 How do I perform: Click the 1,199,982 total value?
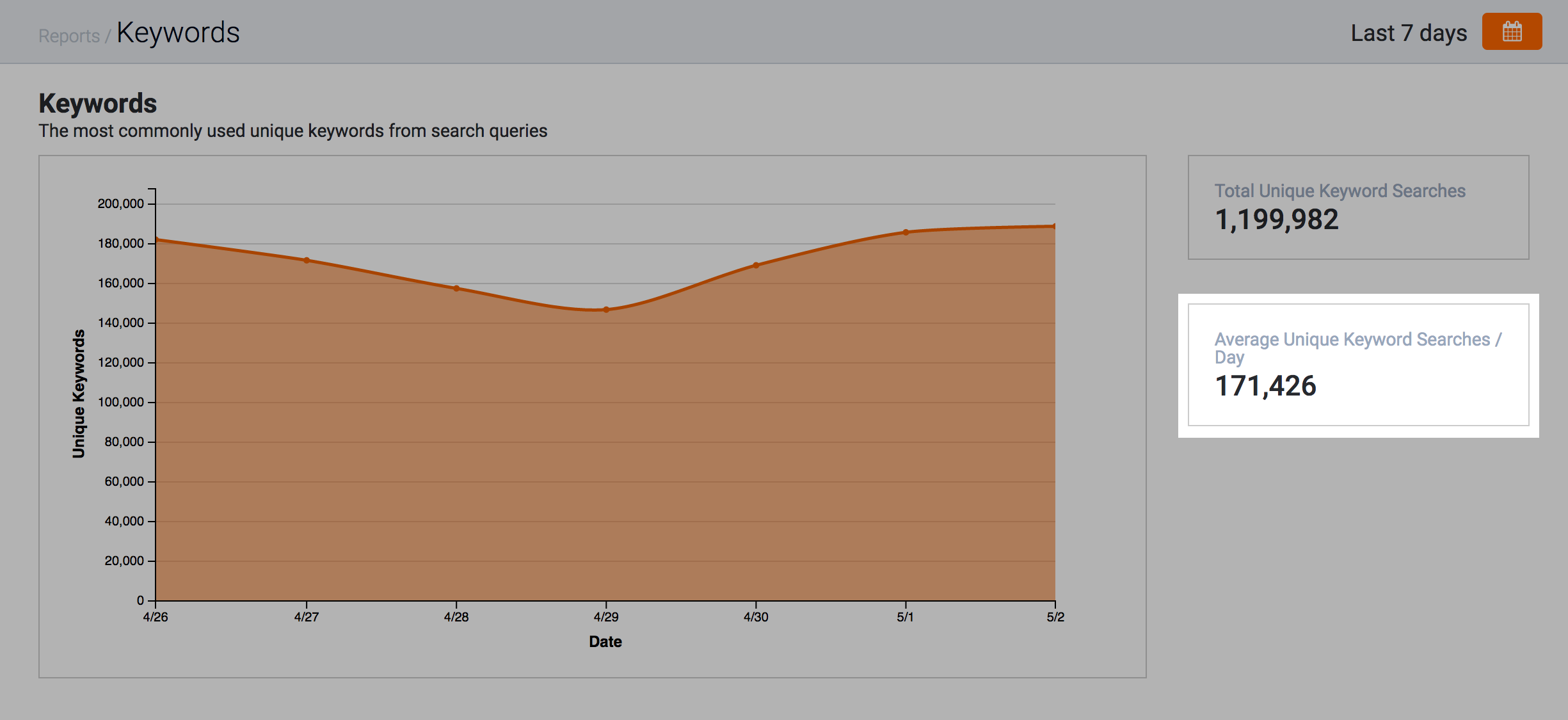pyautogui.click(x=1276, y=220)
